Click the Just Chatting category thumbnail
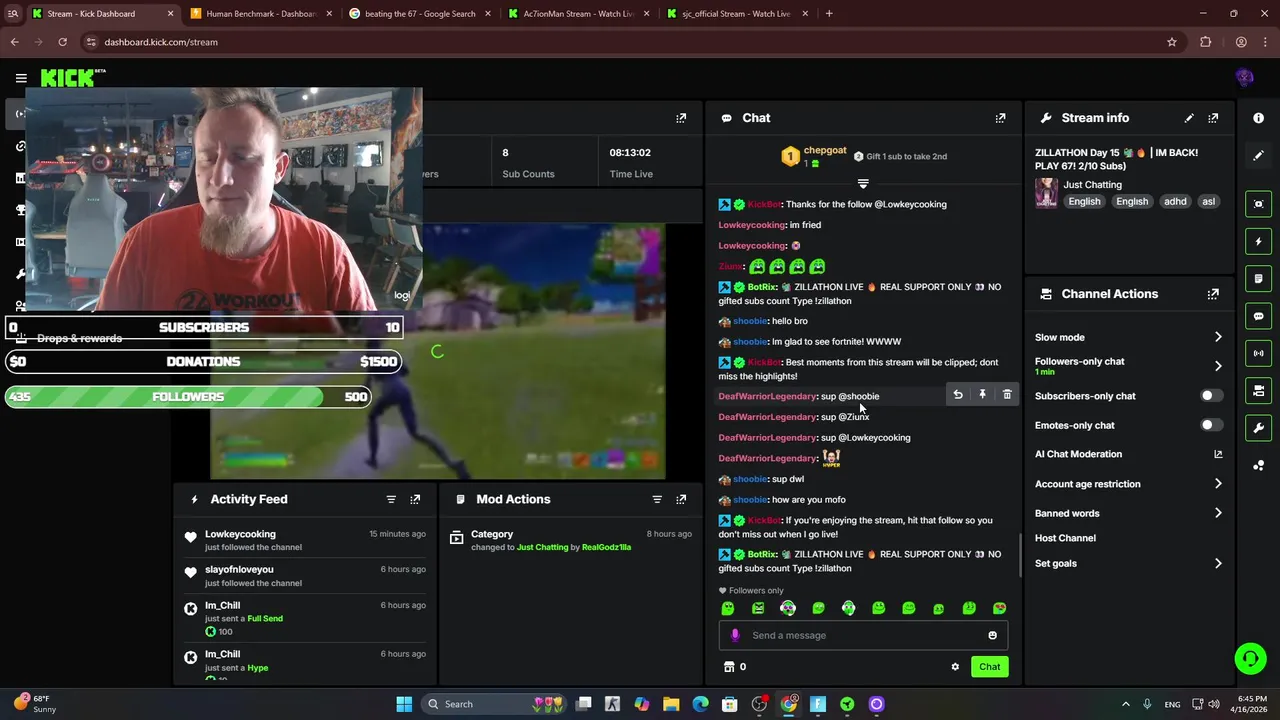This screenshot has width=1280, height=720. tap(1046, 193)
